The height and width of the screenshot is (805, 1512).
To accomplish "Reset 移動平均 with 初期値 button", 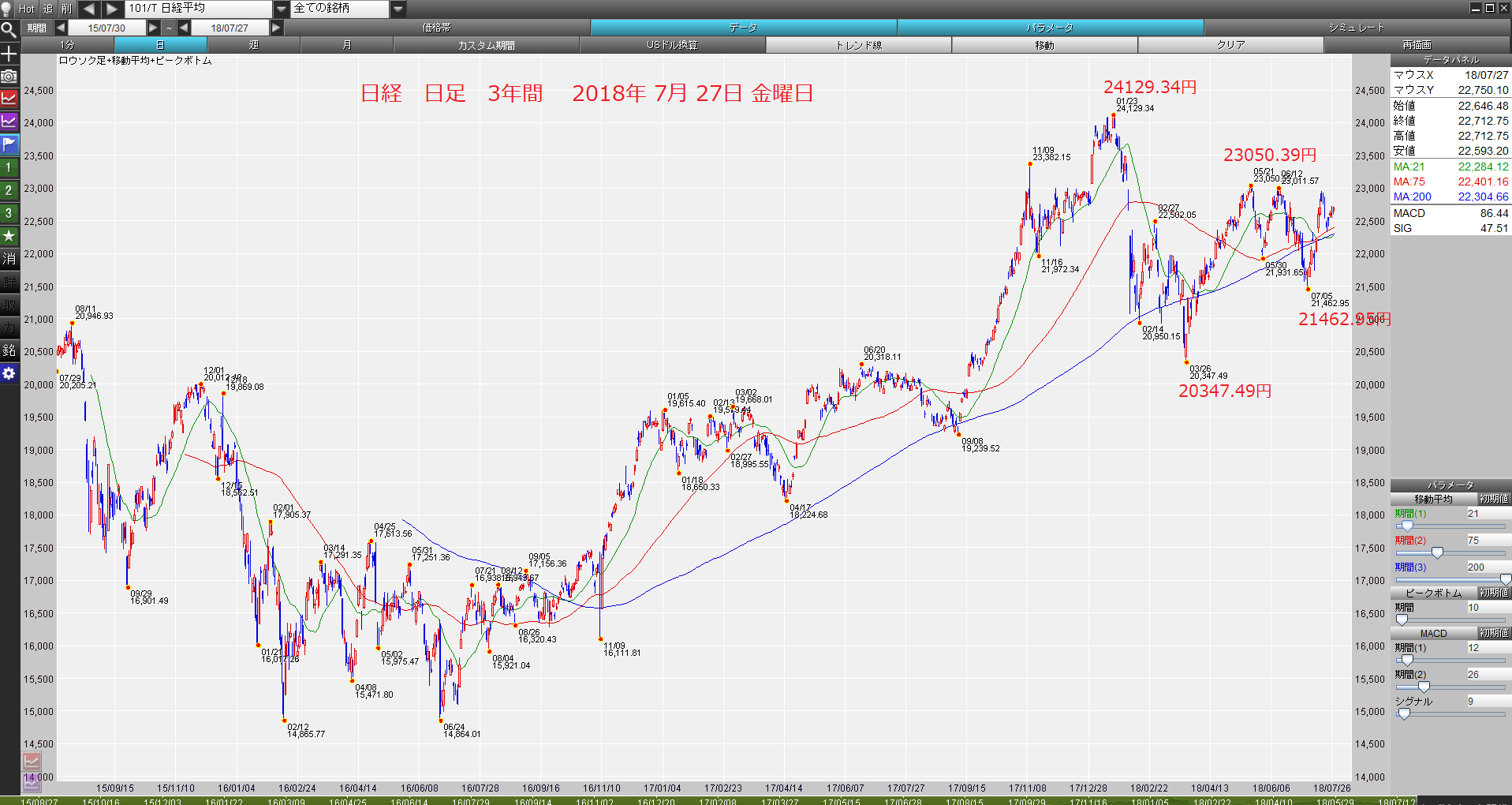I will (1494, 499).
